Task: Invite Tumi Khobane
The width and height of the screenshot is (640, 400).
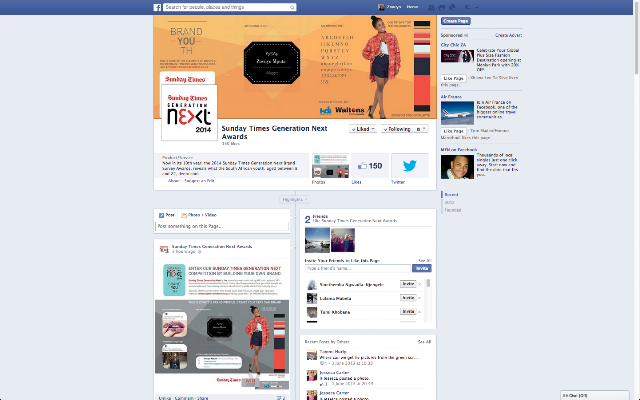Action: click(408, 312)
